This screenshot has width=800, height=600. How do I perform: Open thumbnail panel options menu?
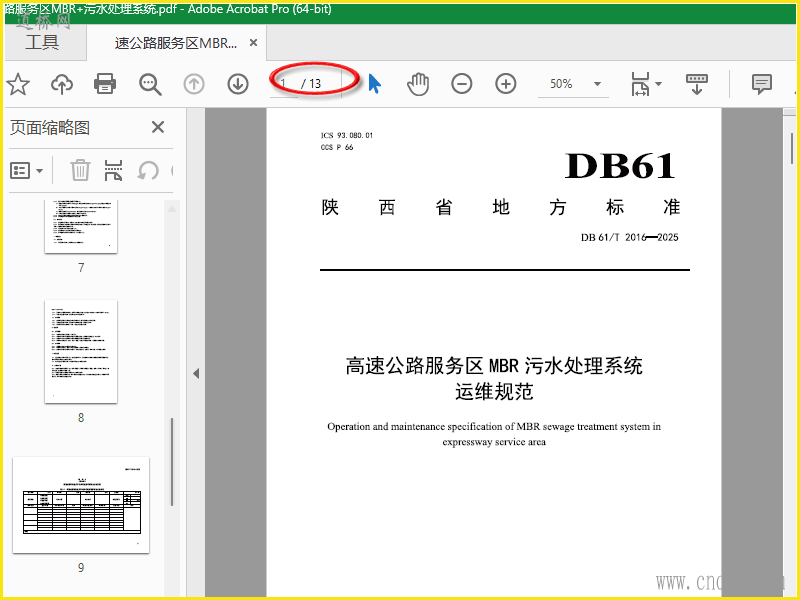(x=27, y=170)
